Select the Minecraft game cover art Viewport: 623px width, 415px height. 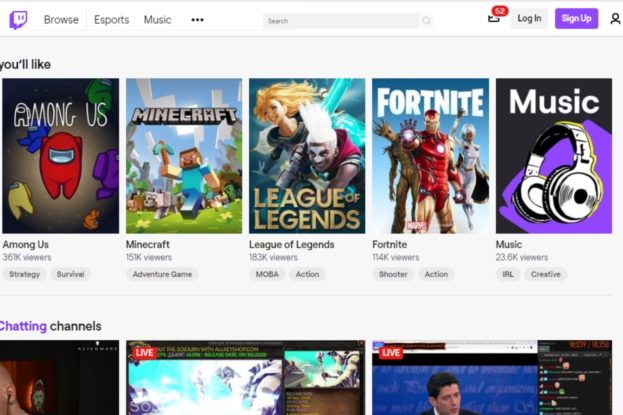click(x=184, y=155)
